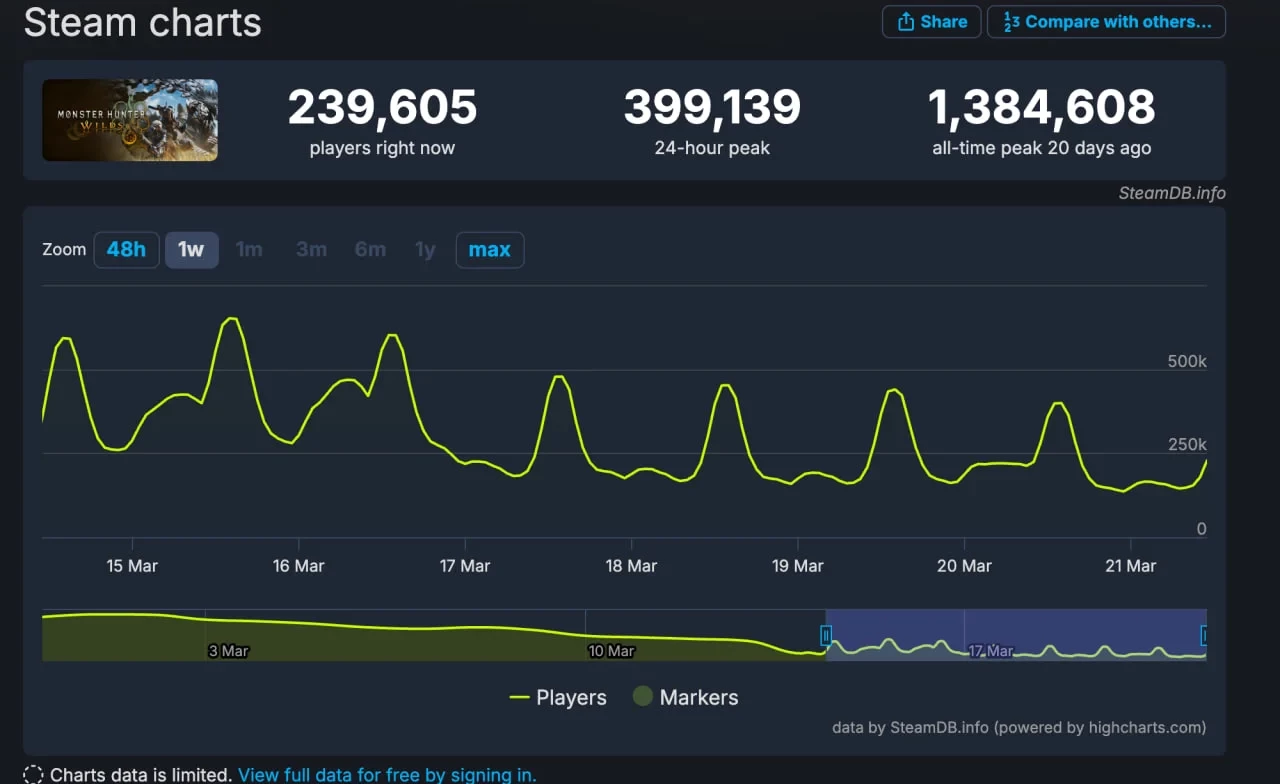Click the dashed circle limited-data icon
This screenshot has height=784, width=1280.
(33, 775)
